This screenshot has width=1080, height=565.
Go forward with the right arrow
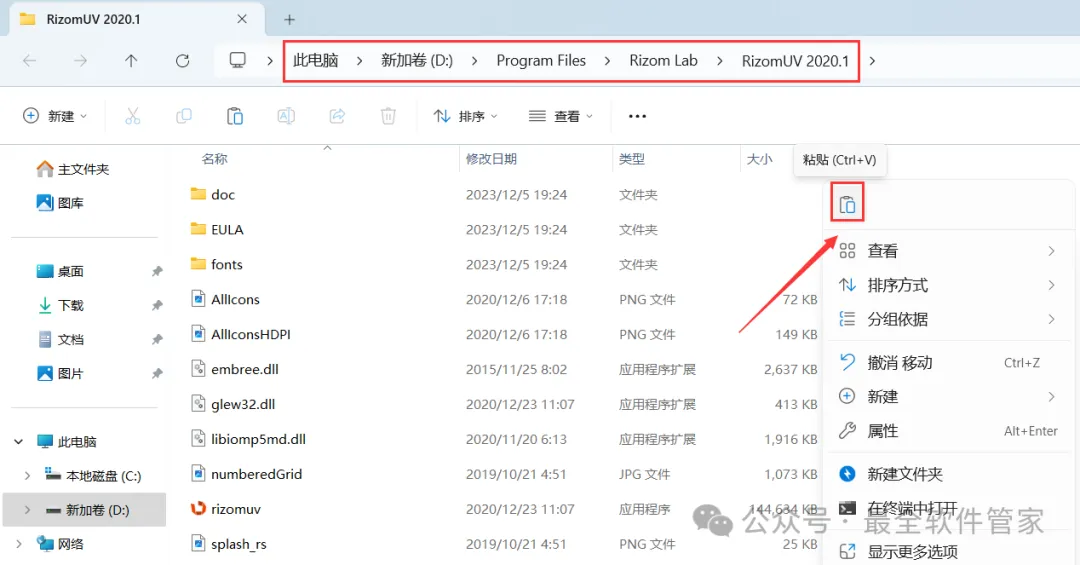pos(81,61)
